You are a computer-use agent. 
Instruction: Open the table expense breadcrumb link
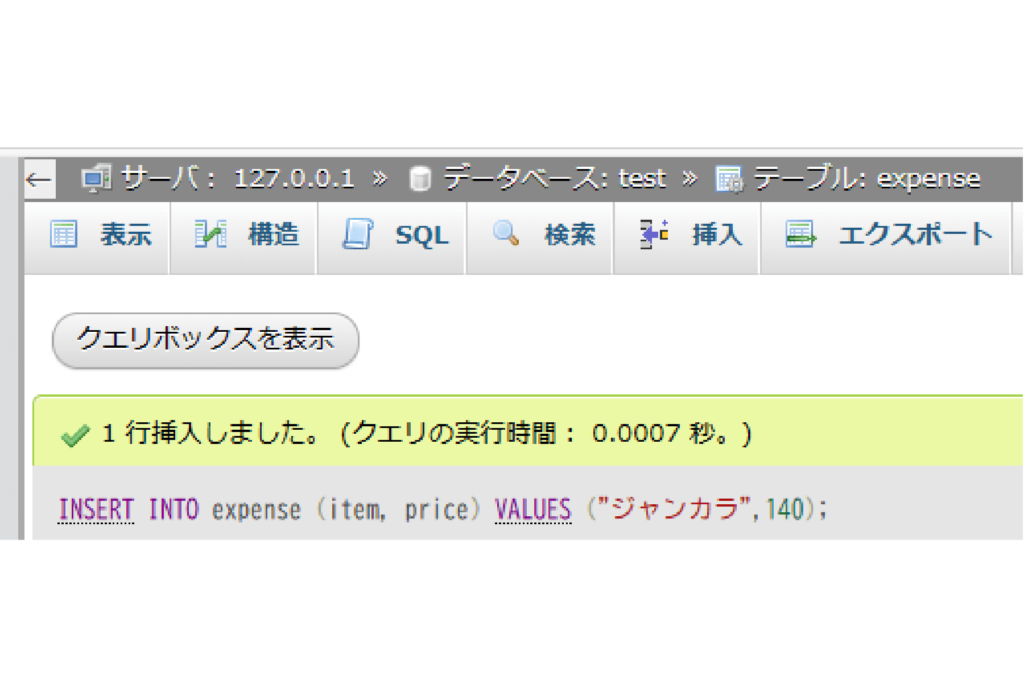(x=867, y=179)
